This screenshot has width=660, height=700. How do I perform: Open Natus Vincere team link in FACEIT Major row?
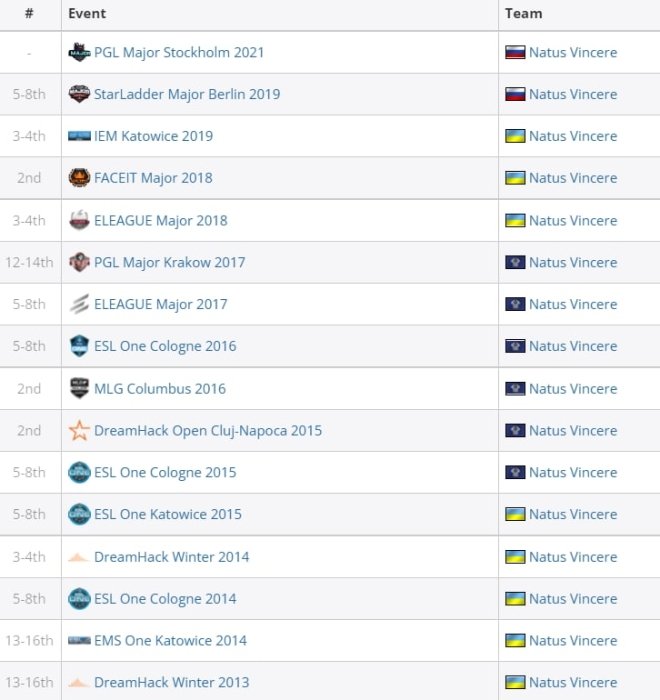(572, 178)
